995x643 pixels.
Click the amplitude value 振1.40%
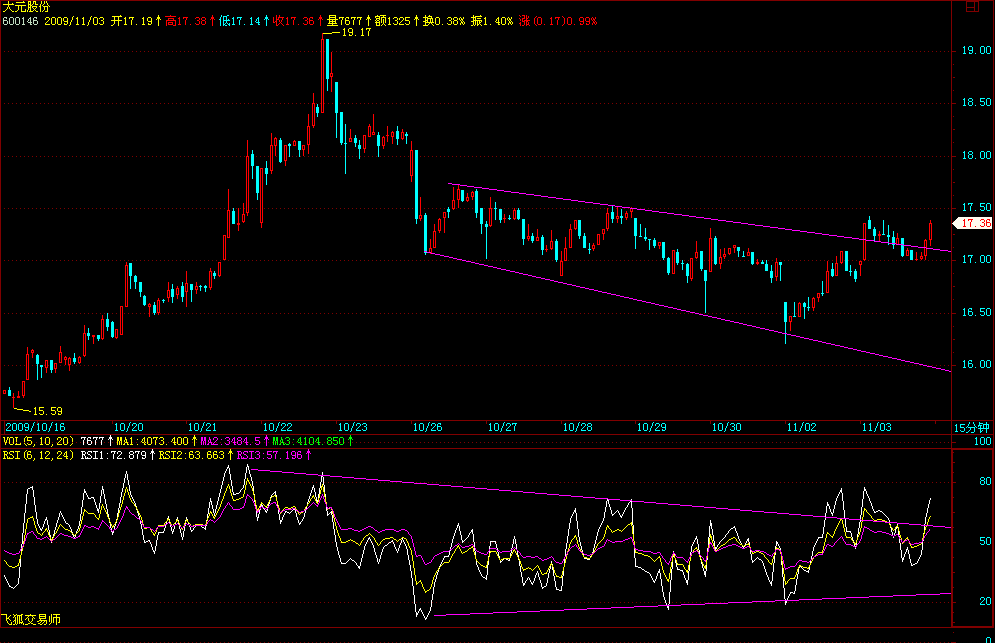[492, 21]
